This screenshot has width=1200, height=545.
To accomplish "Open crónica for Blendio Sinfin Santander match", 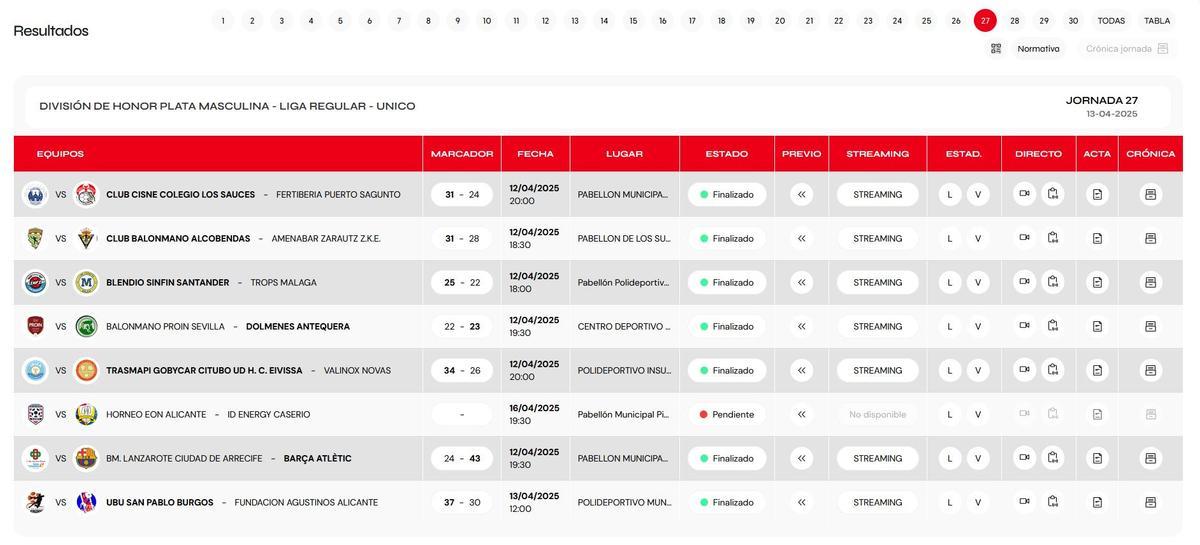I will point(1150,282).
